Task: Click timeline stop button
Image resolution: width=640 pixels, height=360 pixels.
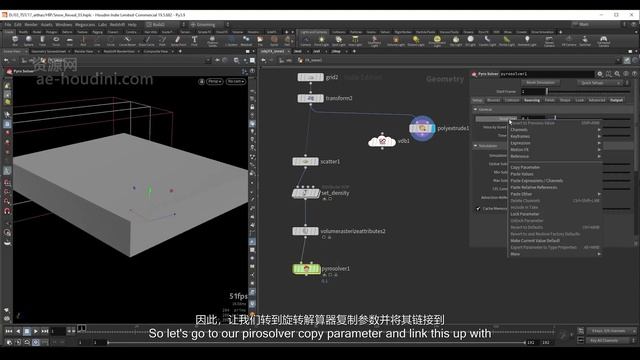Action: coord(27,331)
